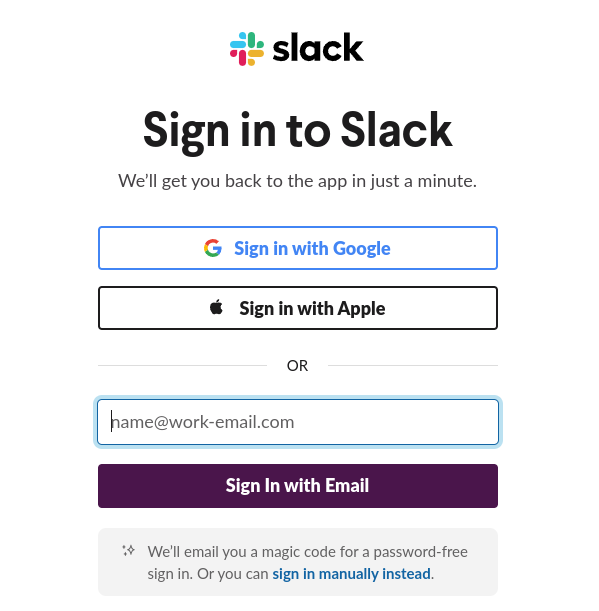Open the sign in manually instead link

click(352, 574)
